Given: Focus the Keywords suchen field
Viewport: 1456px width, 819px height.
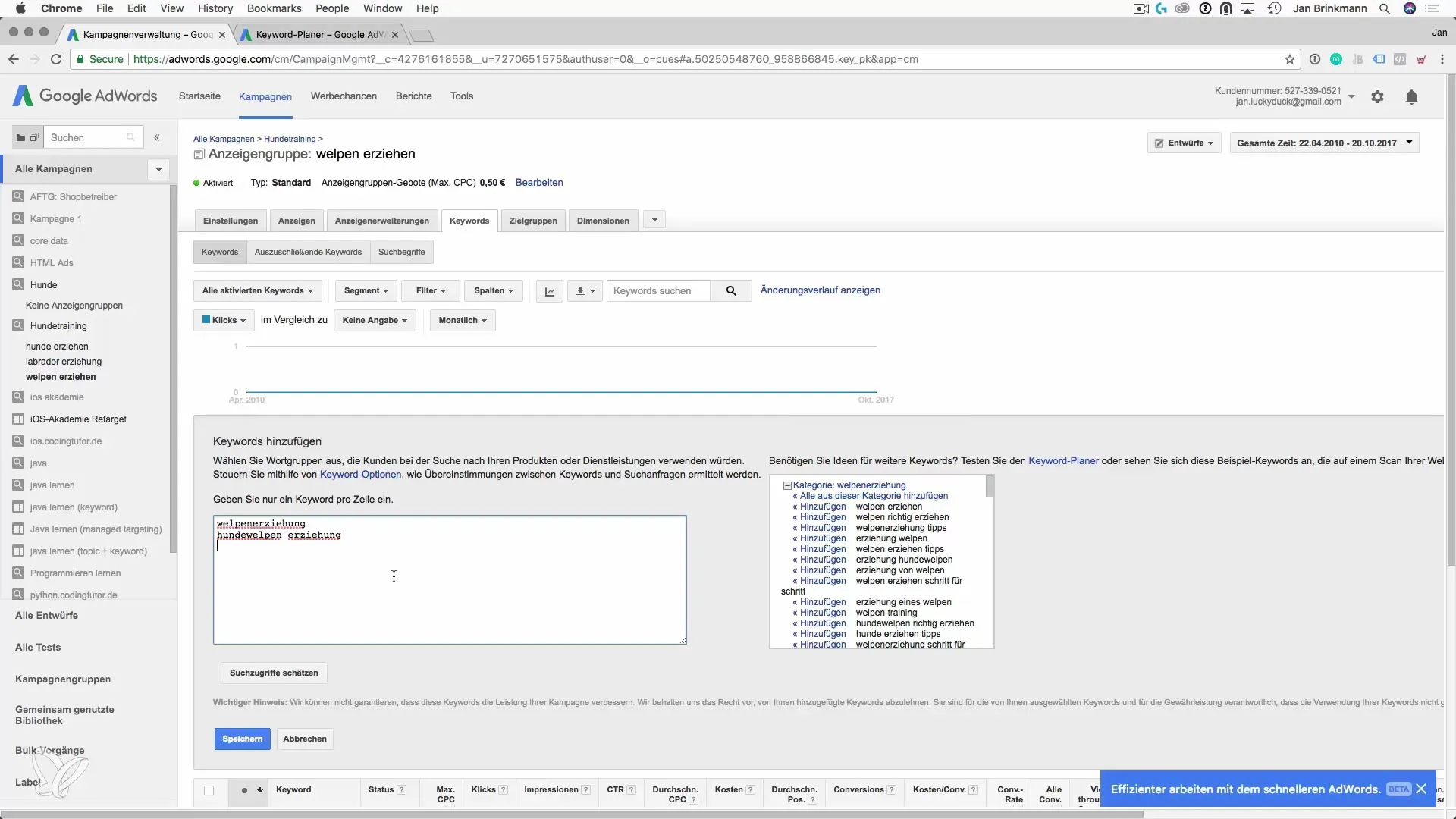Looking at the screenshot, I should [x=658, y=291].
